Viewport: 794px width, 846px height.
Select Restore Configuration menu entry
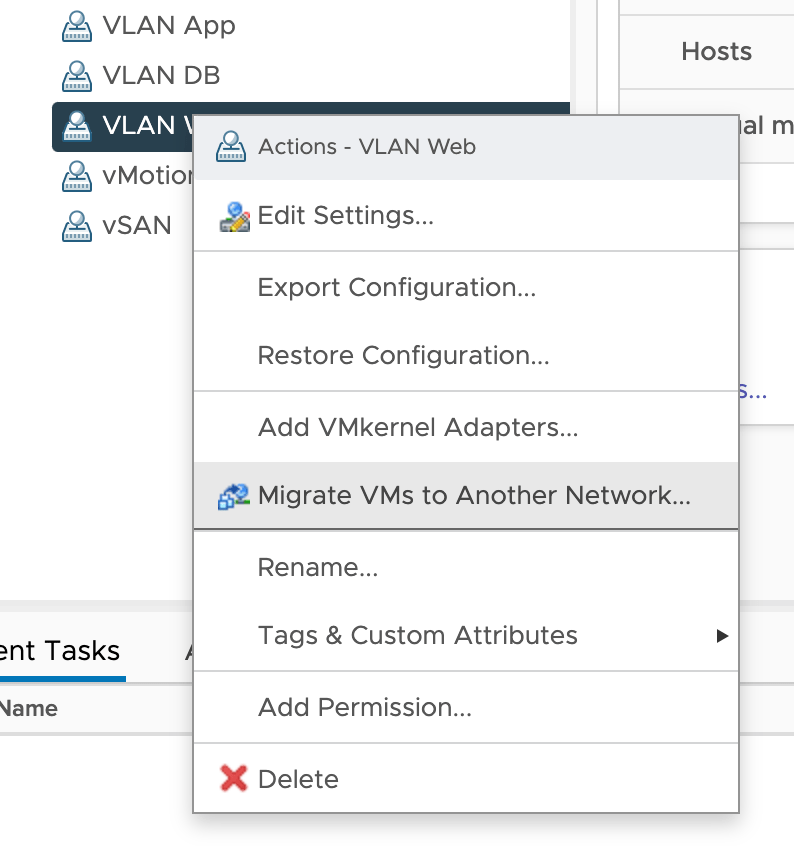point(403,356)
